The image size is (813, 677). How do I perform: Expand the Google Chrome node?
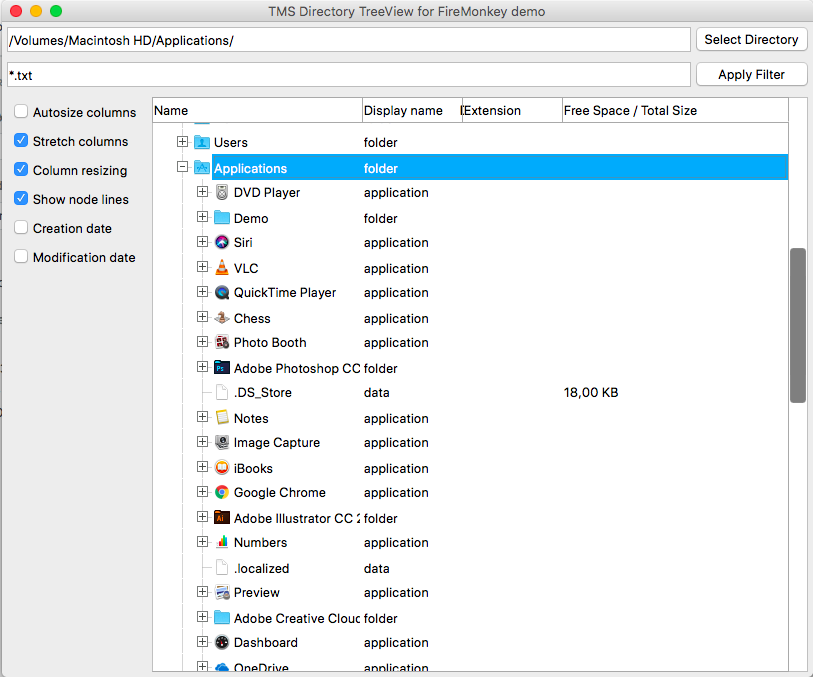202,491
